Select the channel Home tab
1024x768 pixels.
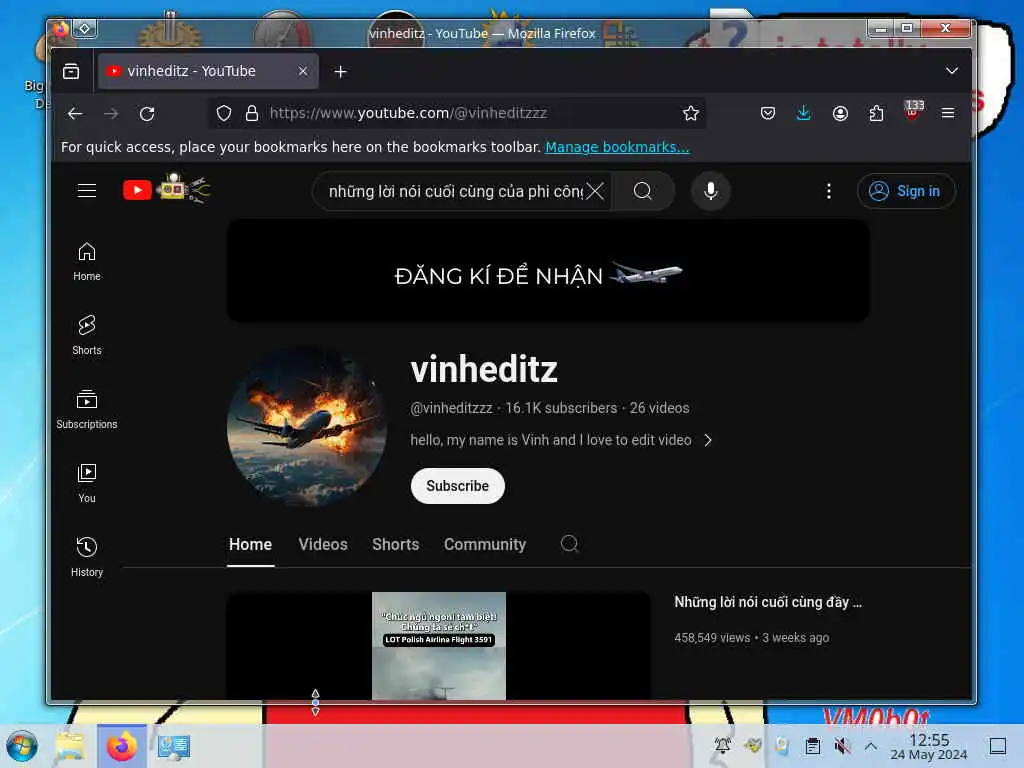pos(250,545)
